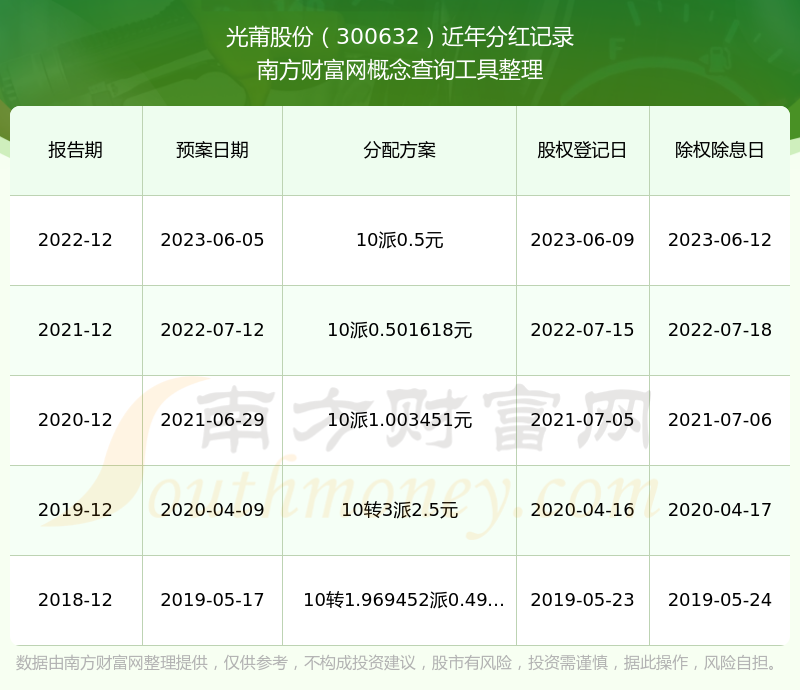Click the 2020-04-16 record date cell

coord(582,509)
